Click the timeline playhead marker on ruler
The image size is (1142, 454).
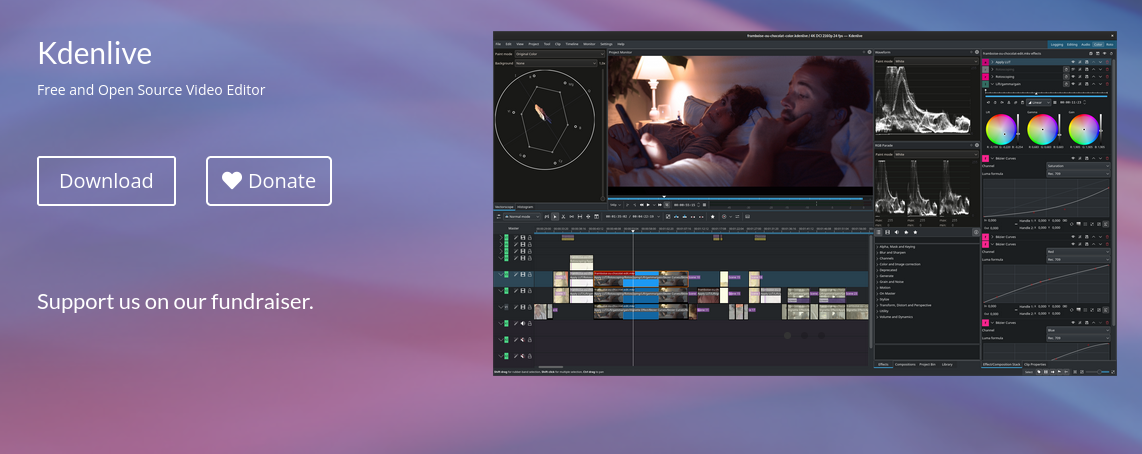pyautogui.click(x=633, y=231)
